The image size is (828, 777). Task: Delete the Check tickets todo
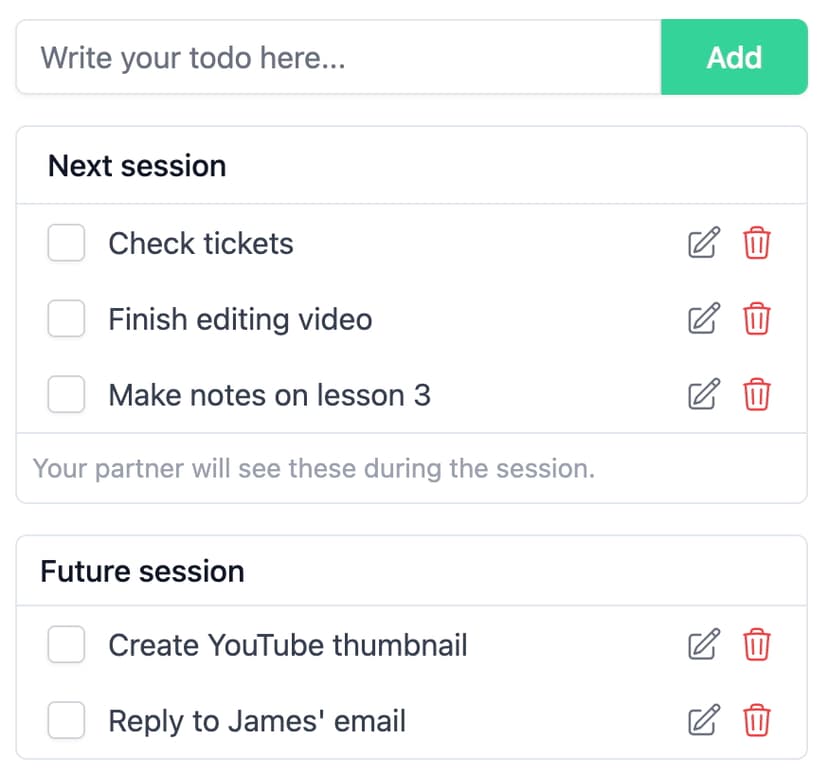click(x=757, y=243)
